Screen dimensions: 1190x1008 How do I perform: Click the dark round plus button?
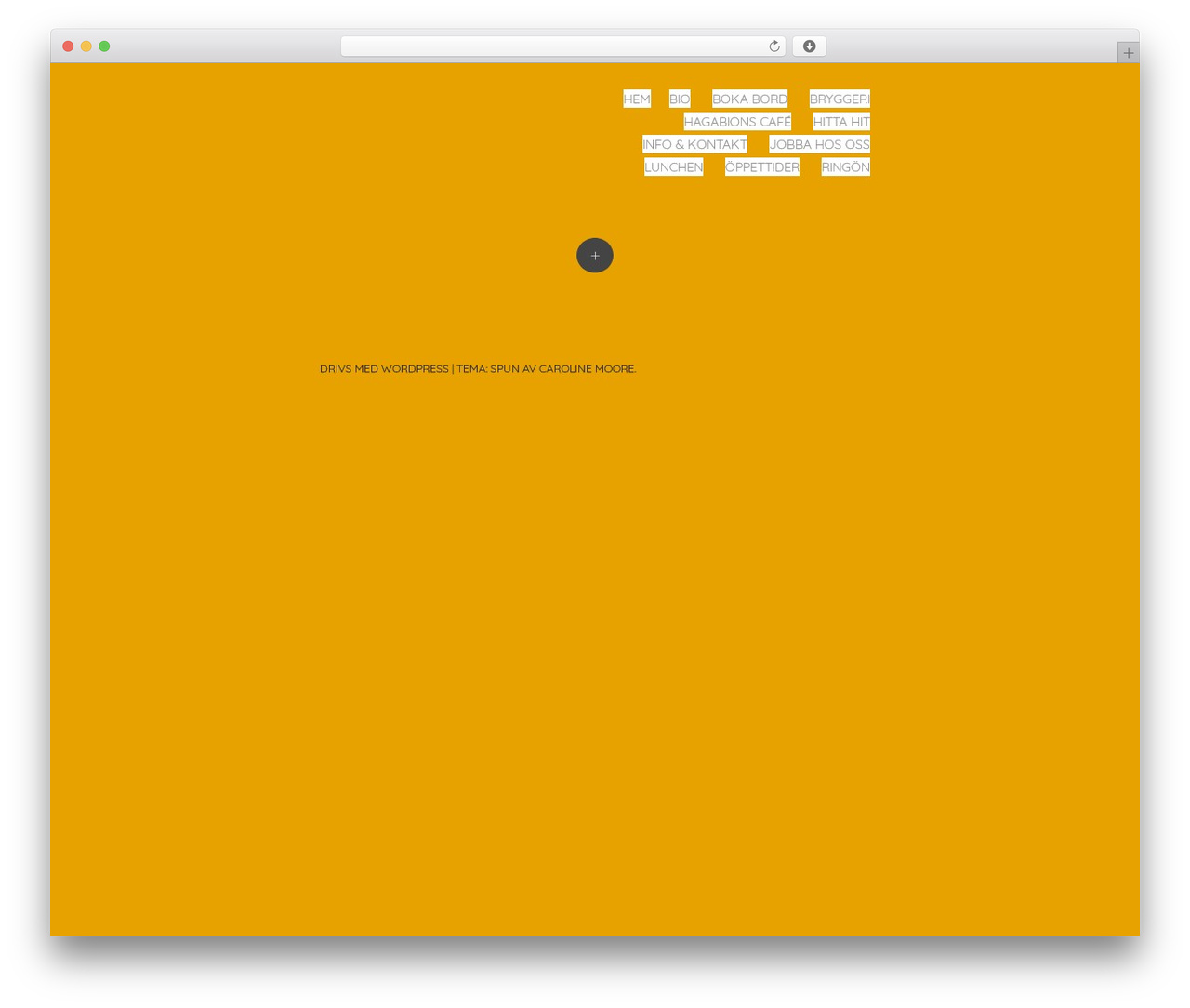coord(595,256)
